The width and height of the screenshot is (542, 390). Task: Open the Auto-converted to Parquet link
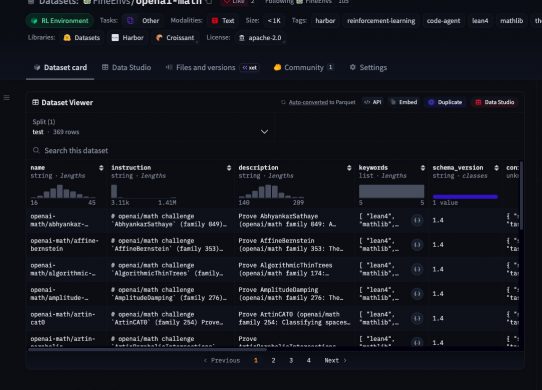(x=322, y=102)
